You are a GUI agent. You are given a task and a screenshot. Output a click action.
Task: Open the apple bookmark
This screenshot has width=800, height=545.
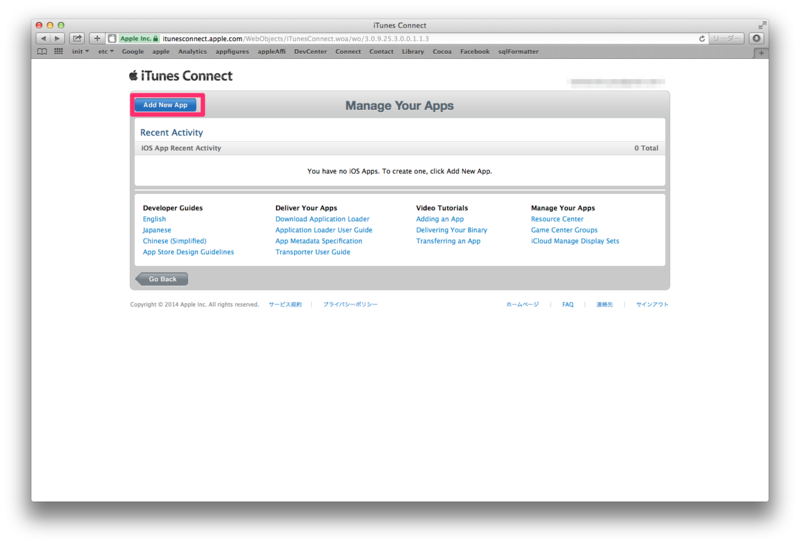tap(161, 52)
